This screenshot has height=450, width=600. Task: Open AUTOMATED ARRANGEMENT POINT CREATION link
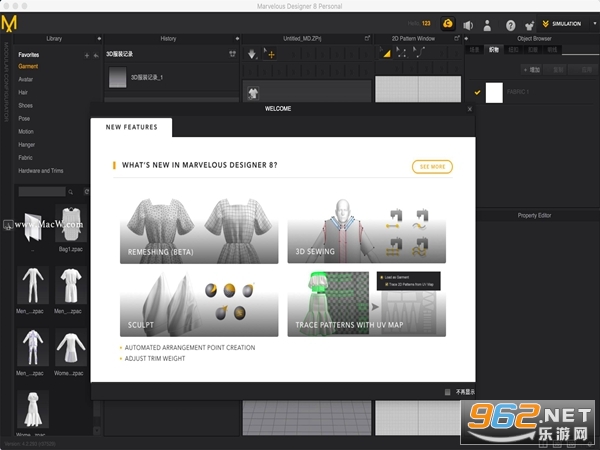click(190, 348)
